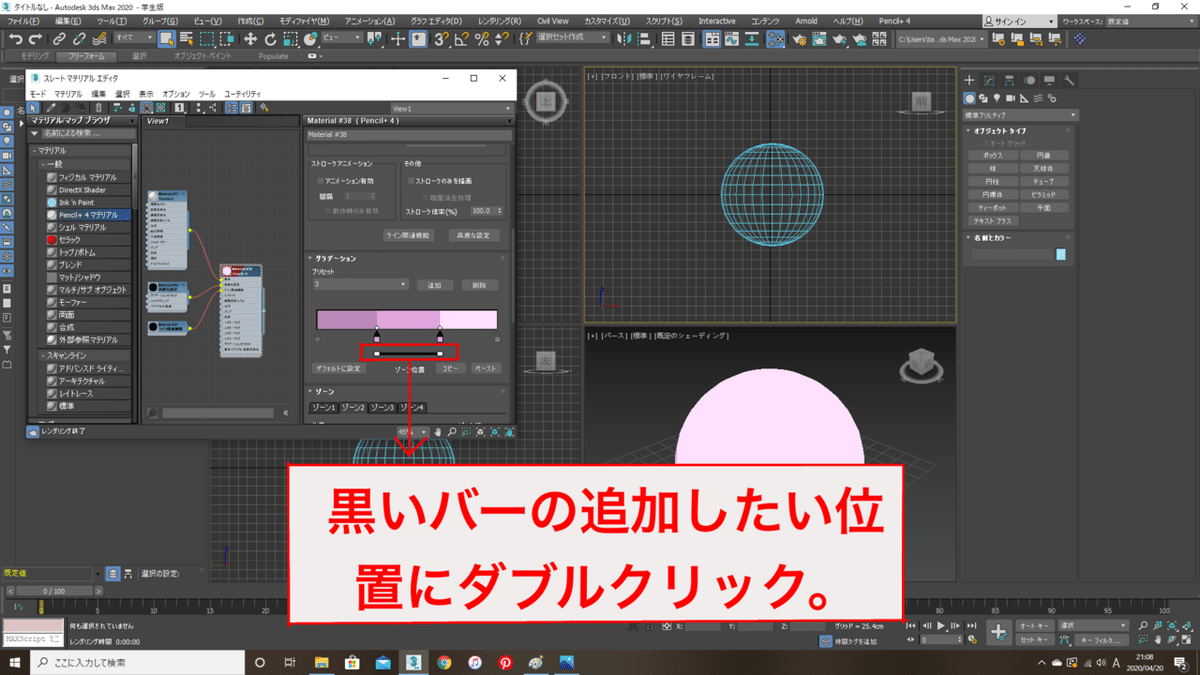The image size is (1200, 675).
Task: Select the Lights category icon
Action: click(997, 98)
